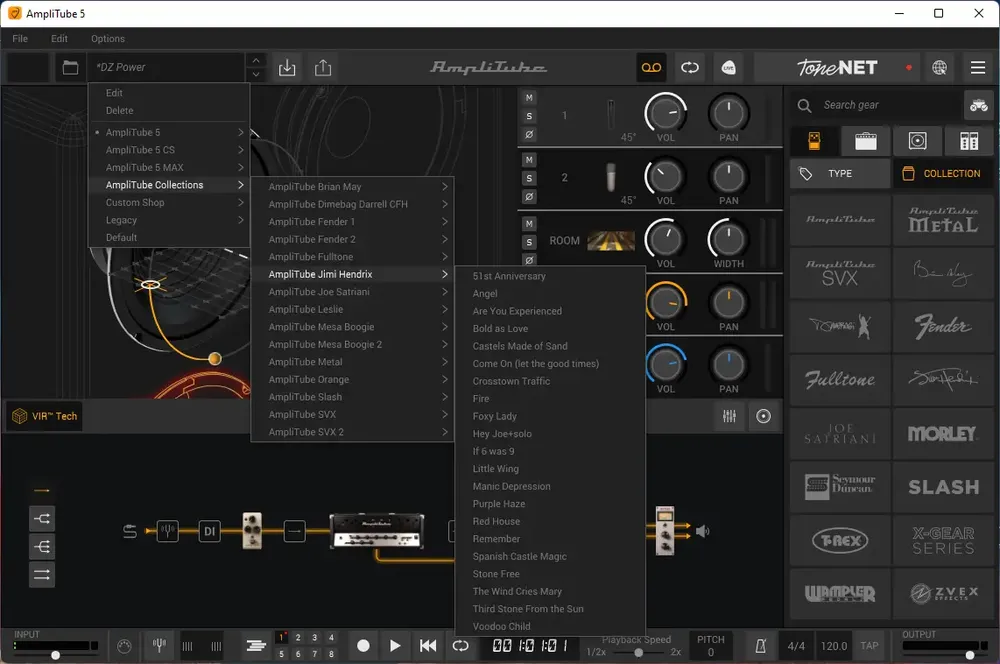Screen dimensions: 1000x664
Task: Switch to the COLLECTION filter button
Action: pos(943,173)
